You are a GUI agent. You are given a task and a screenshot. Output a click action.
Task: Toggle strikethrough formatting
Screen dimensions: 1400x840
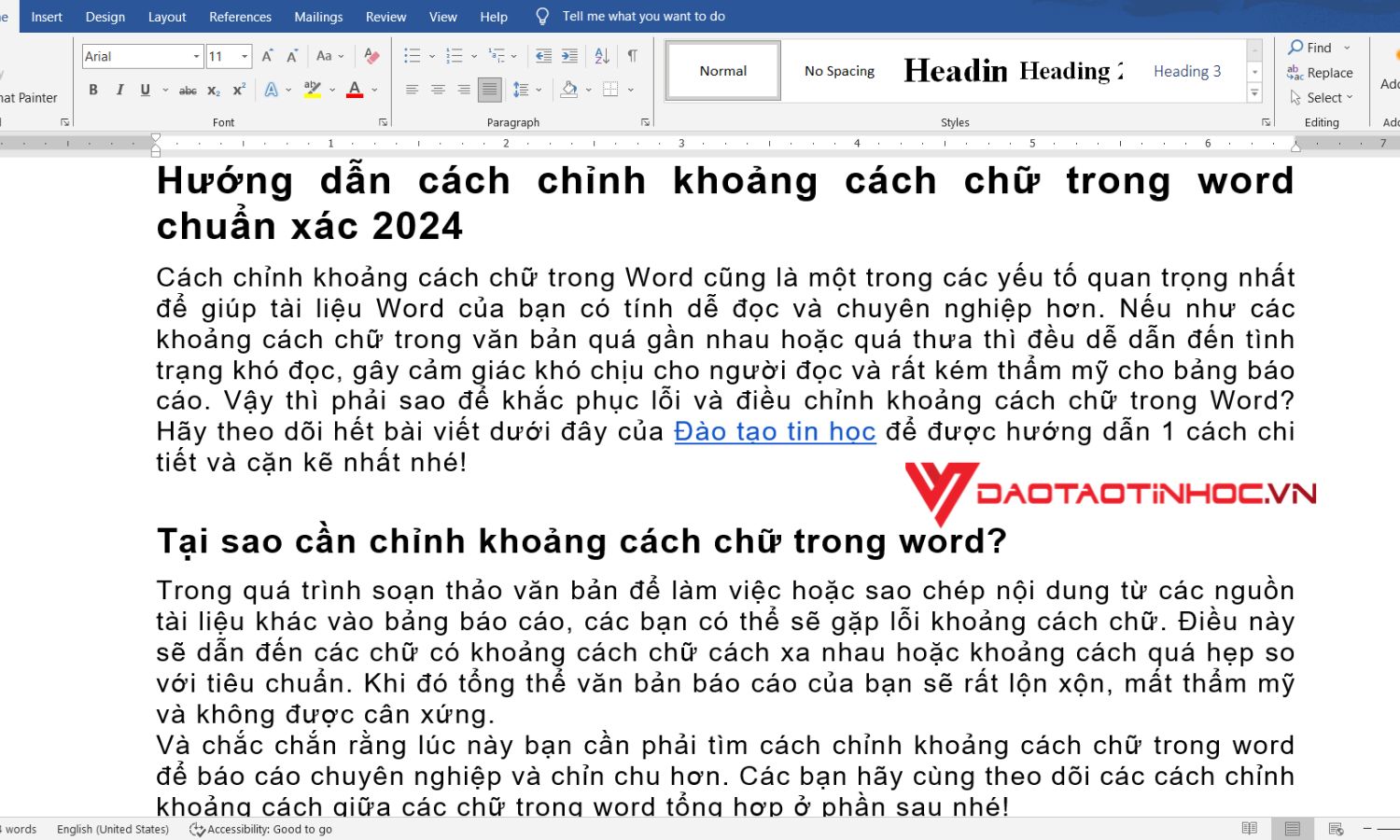pos(188,91)
